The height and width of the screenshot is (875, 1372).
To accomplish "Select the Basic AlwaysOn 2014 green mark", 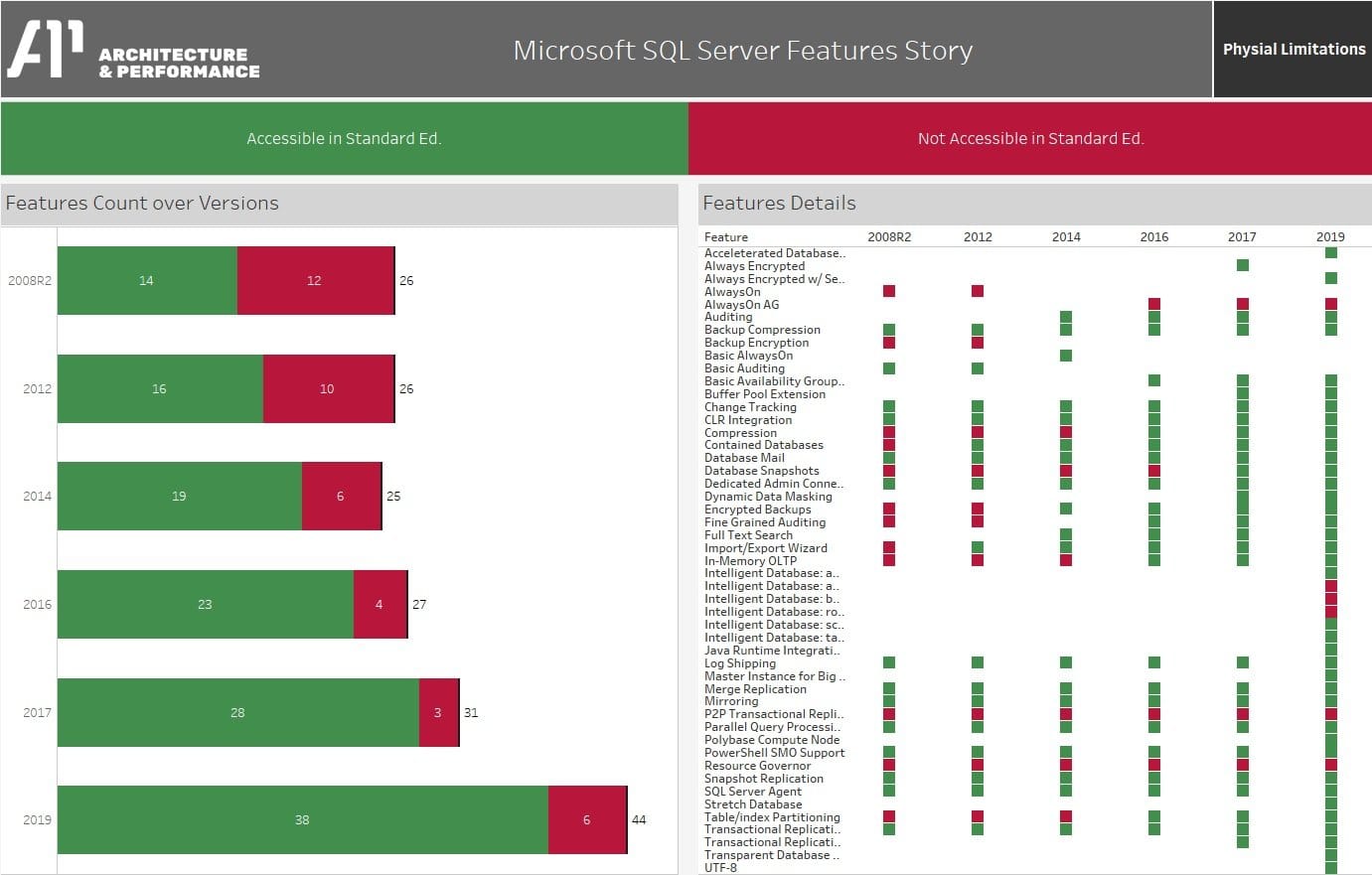I will (1066, 356).
